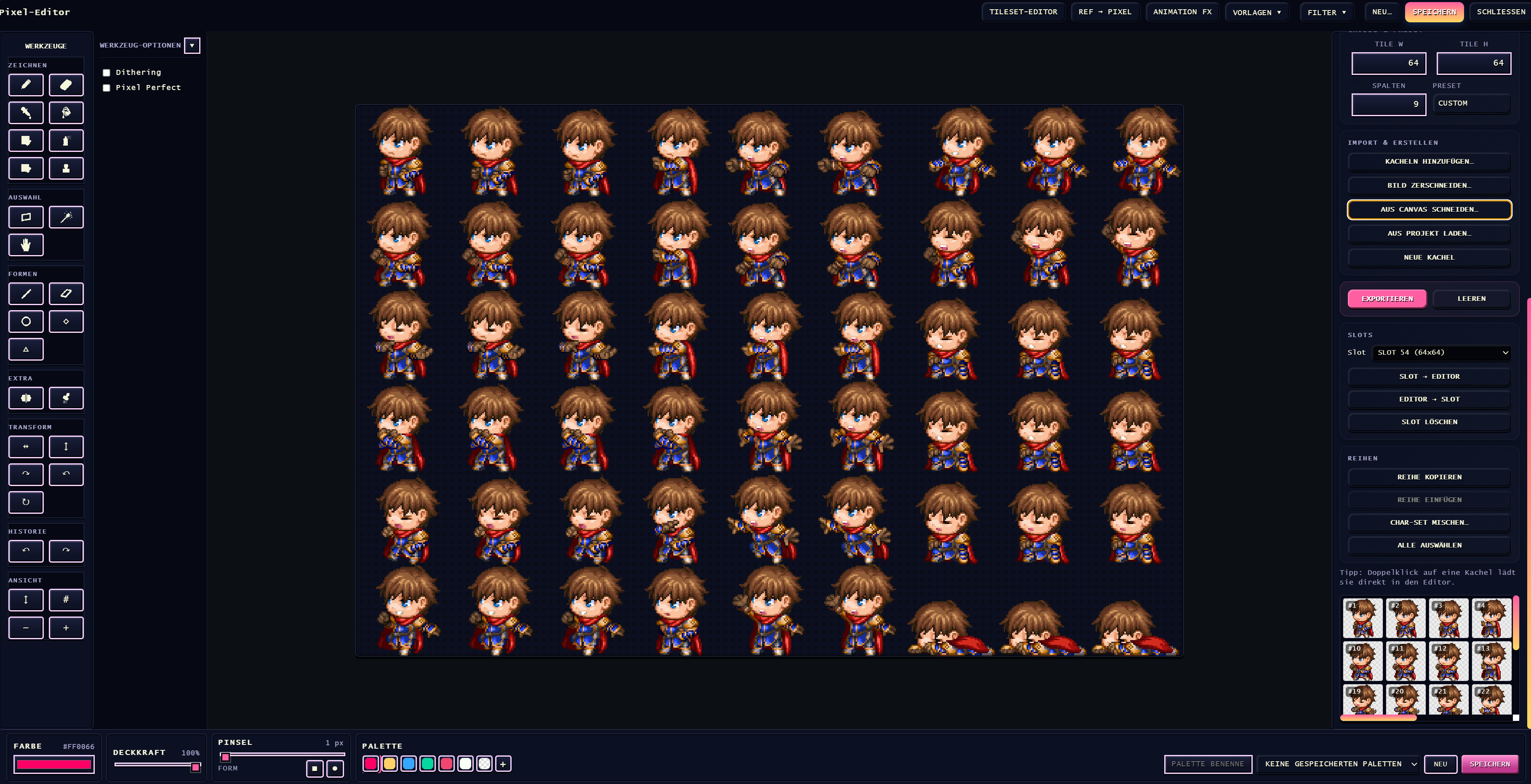Click the pink Exportieren button
Screen dimensions: 1531x784
point(1387,299)
